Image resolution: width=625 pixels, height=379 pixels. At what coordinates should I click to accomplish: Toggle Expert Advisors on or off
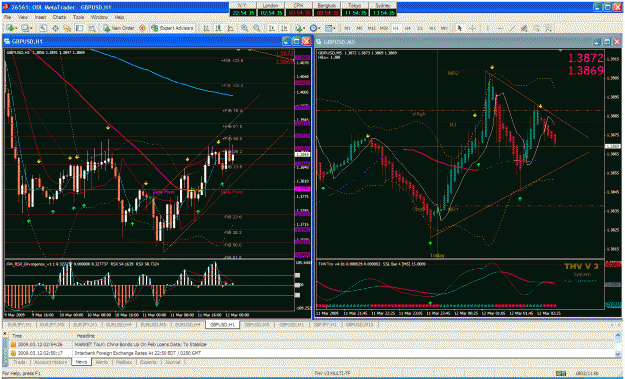172,28
